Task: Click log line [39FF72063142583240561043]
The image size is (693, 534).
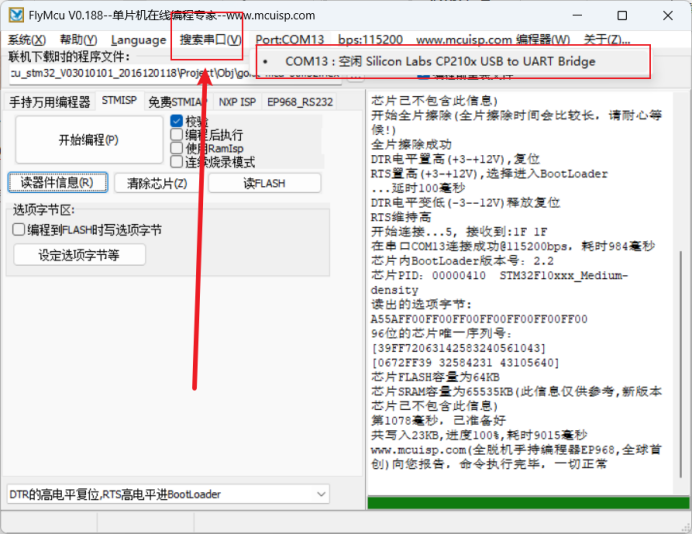Action: click(458, 348)
